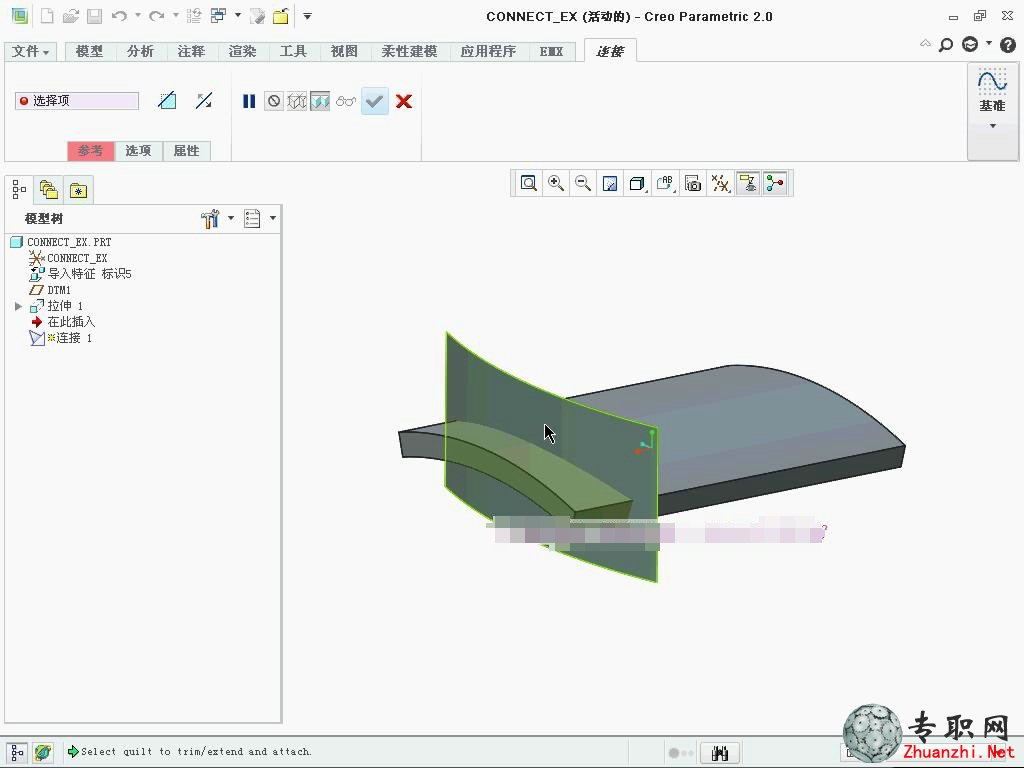Accept the feature with the green checkmark
1024x768 pixels.
tap(375, 101)
